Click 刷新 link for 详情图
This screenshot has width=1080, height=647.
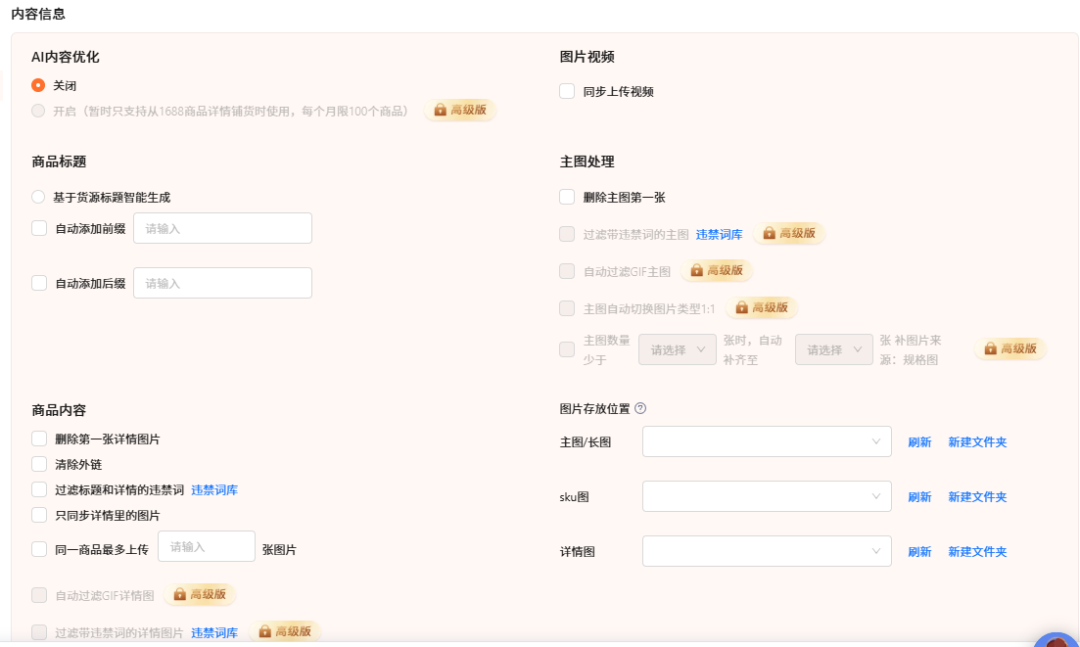pyautogui.click(x=920, y=552)
